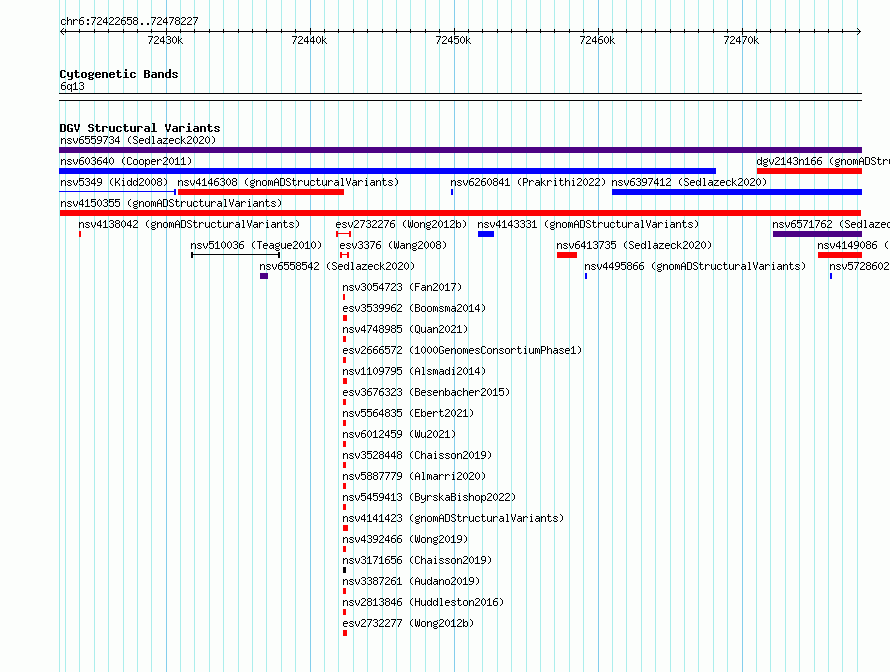Viewport: 890px width, 672px height.
Task: Open the nsv6260841 (Prakrithi2022) label
Action: click(528, 182)
